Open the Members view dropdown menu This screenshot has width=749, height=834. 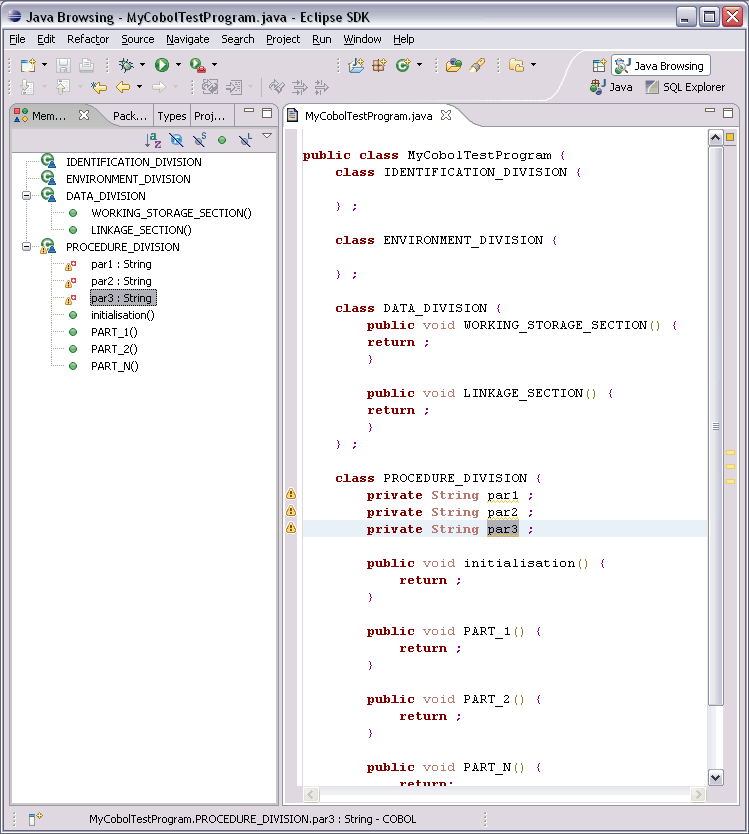[267, 136]
